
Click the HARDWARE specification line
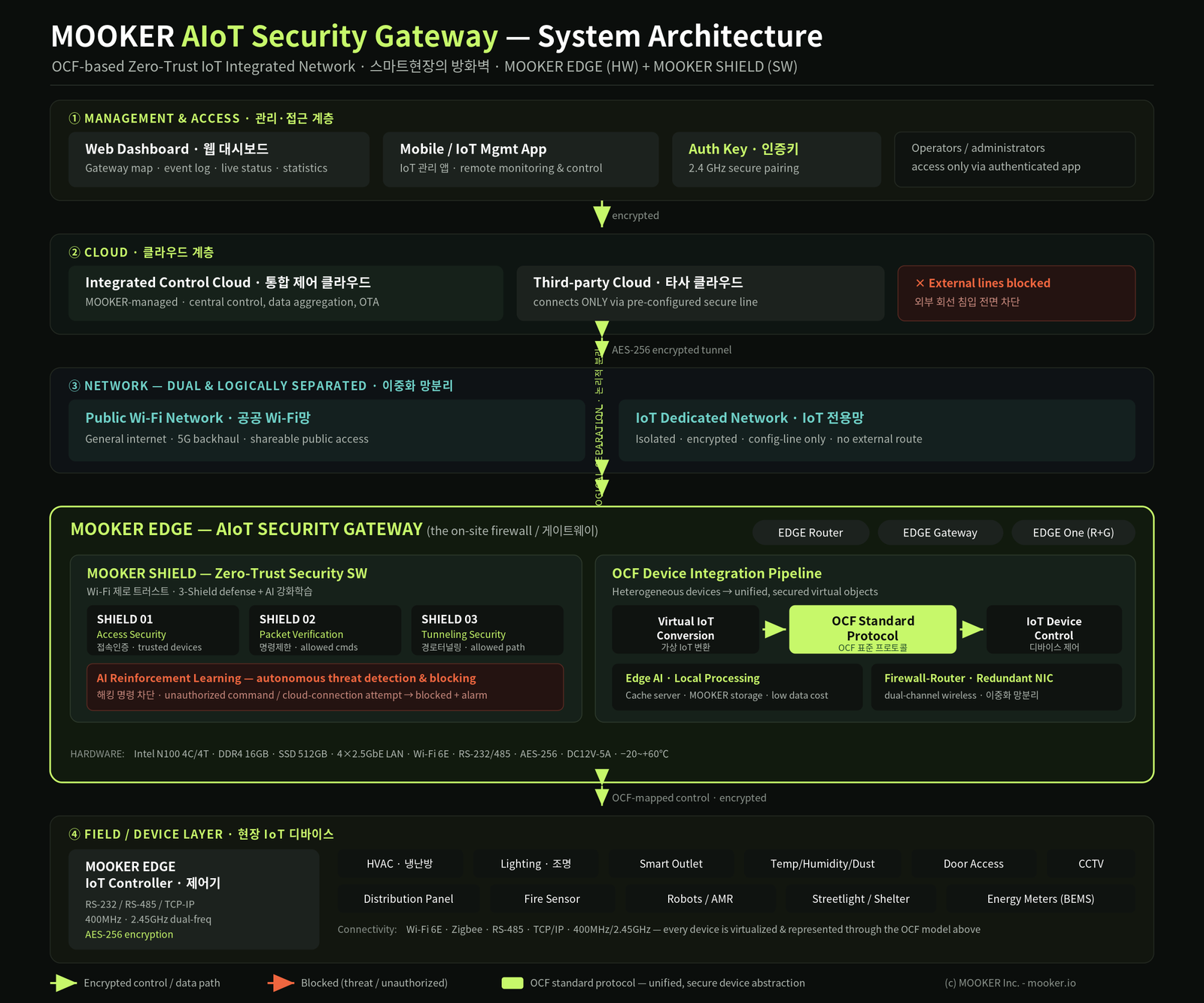pos(369,753)
